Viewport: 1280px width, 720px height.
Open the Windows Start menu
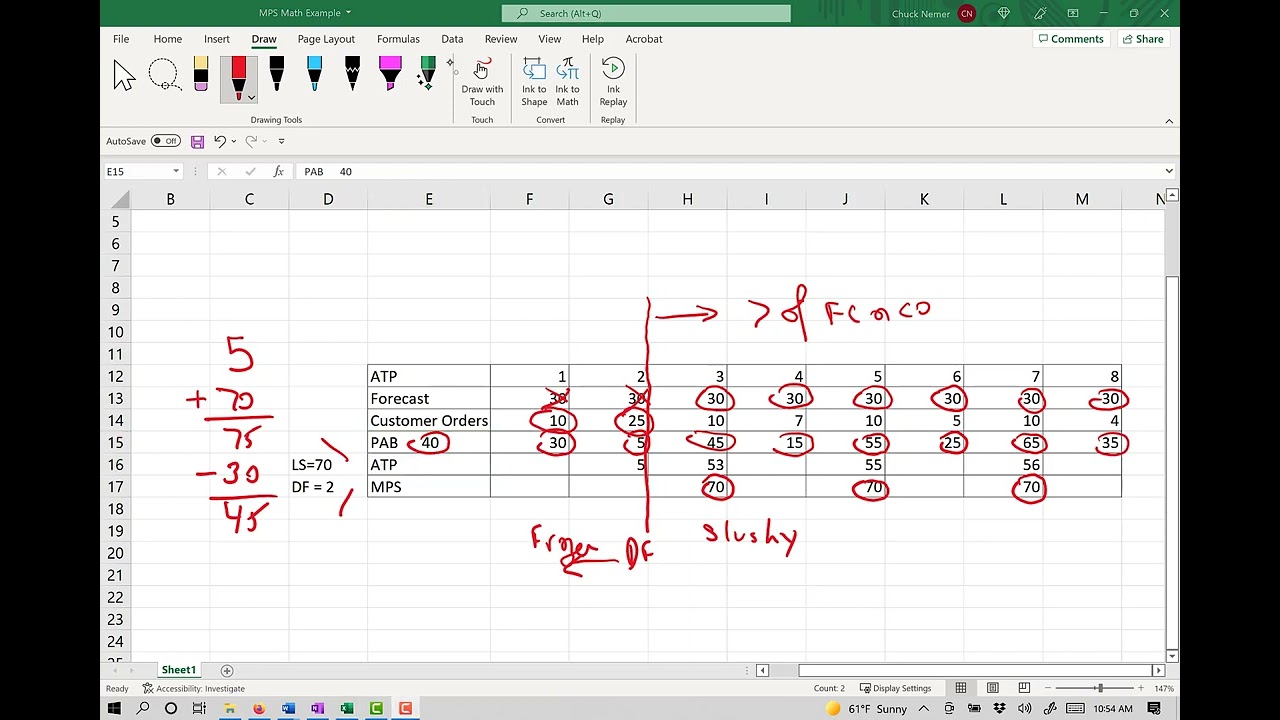coord(113,708)
